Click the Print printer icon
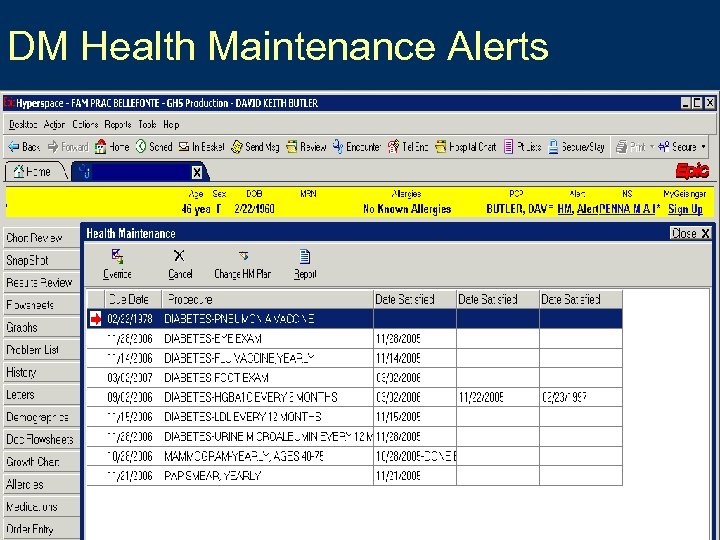720x540 pixels. (621, 147)
